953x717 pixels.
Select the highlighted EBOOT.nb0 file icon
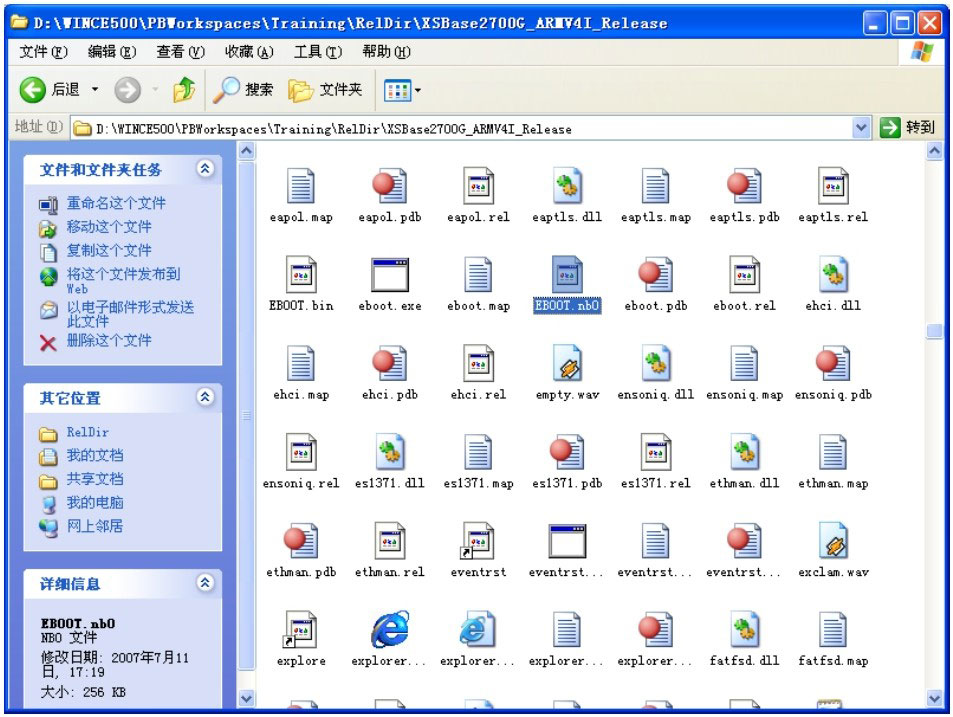(567, 275)
